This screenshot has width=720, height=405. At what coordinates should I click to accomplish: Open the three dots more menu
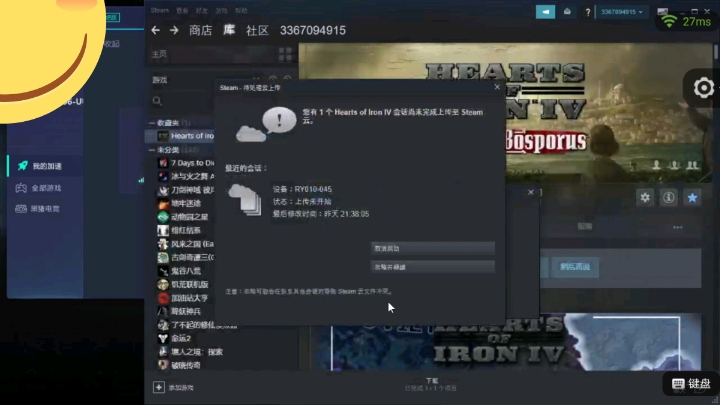pyautogui.click(x=678, y=227)
